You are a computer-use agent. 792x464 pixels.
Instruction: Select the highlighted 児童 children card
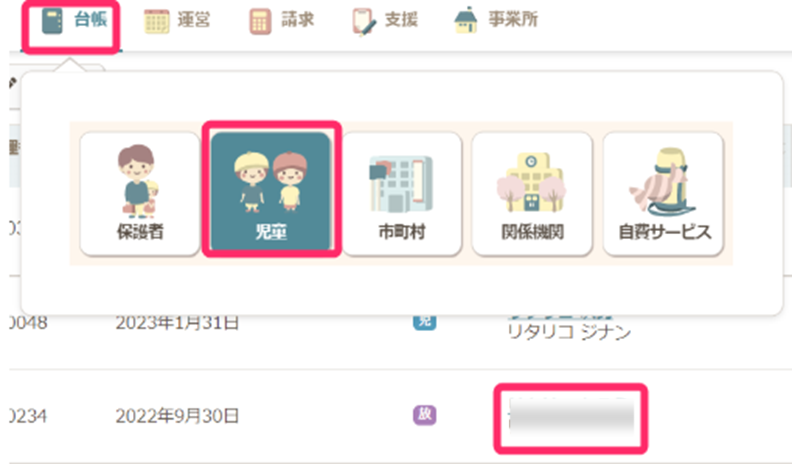click(x=271, y=191)
